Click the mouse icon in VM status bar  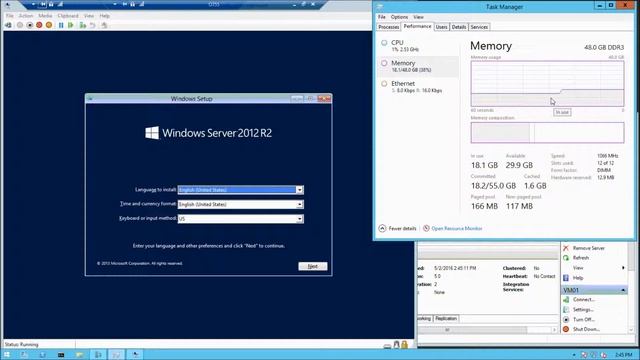pyautogui.click(x=396, y=345)
